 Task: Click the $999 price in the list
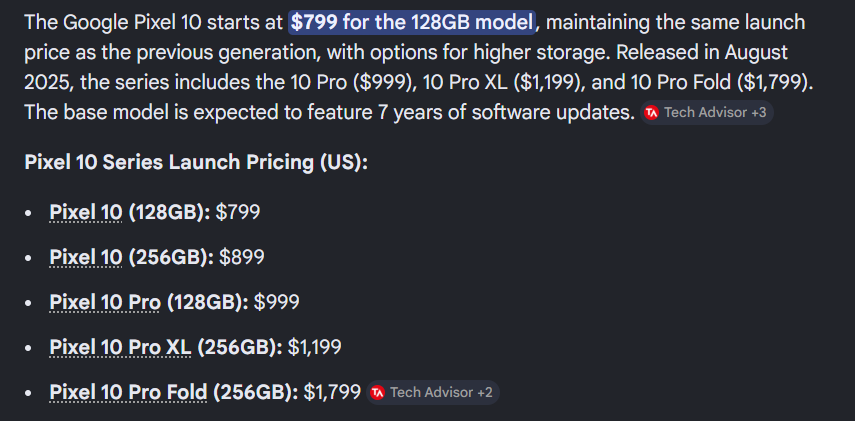point(277,302)
